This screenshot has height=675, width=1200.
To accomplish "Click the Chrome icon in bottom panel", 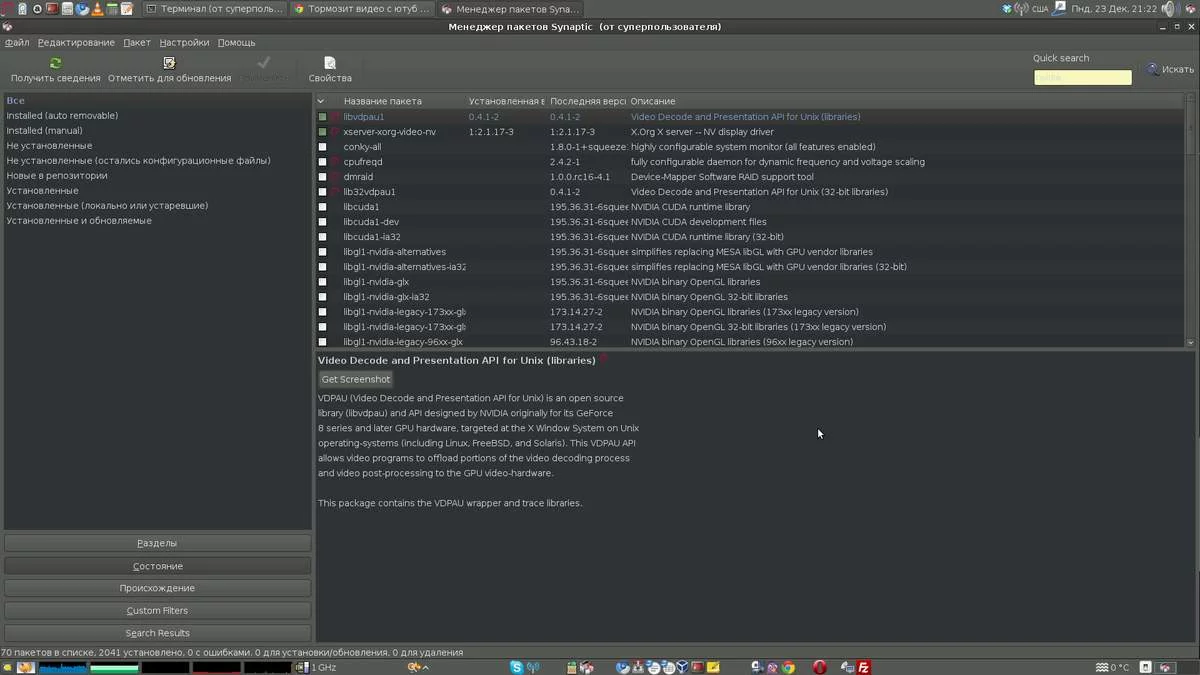I will (x=788, y=667).
